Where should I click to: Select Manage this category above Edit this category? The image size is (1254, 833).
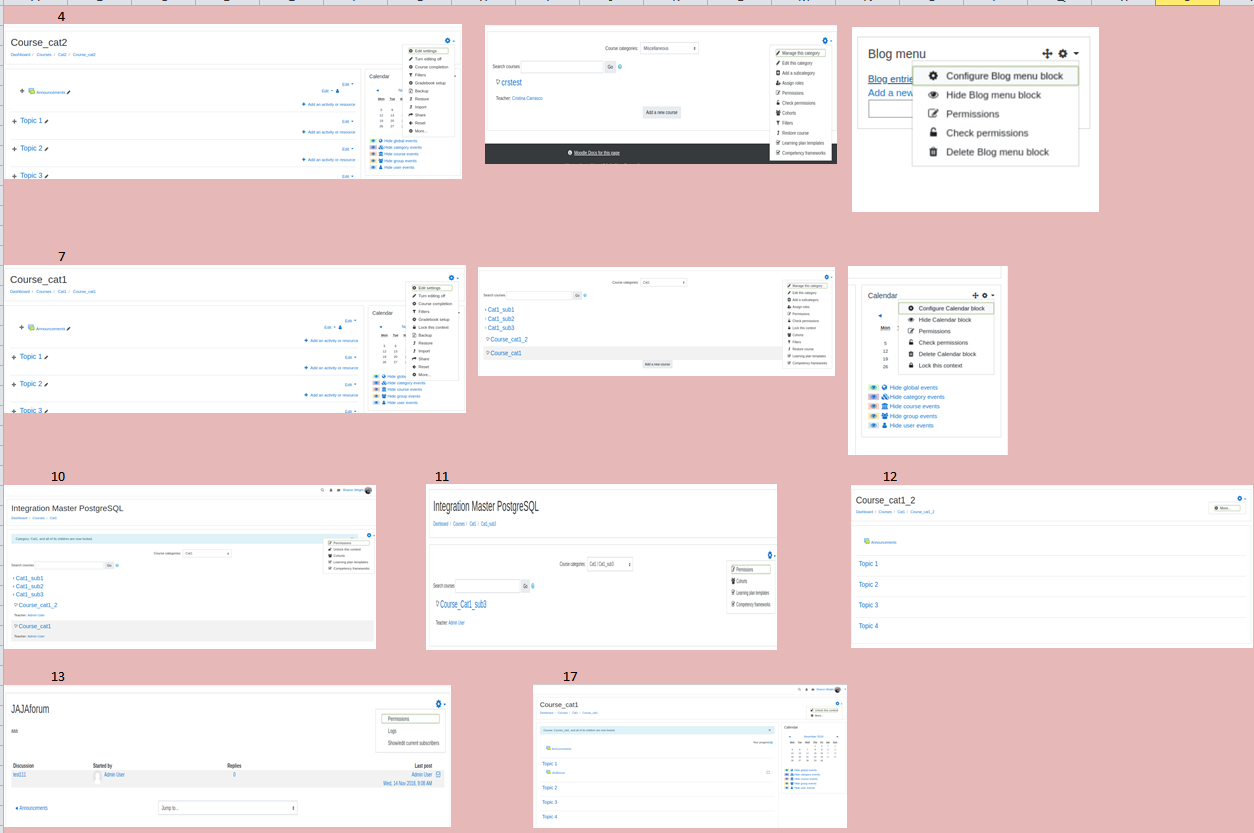(x=801, y=52)
